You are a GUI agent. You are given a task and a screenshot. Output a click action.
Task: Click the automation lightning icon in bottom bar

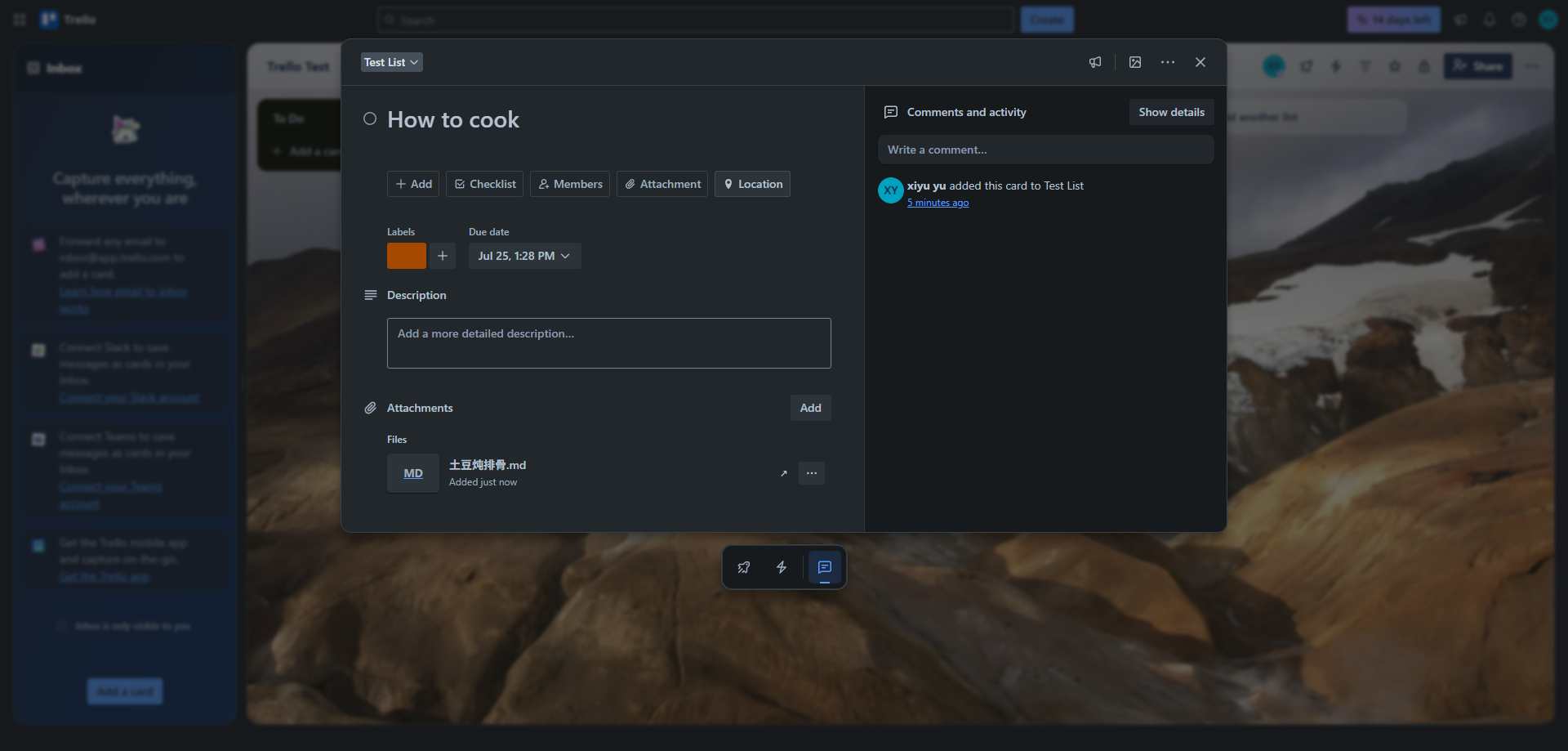pyautogui.click(x=782, y=567)
